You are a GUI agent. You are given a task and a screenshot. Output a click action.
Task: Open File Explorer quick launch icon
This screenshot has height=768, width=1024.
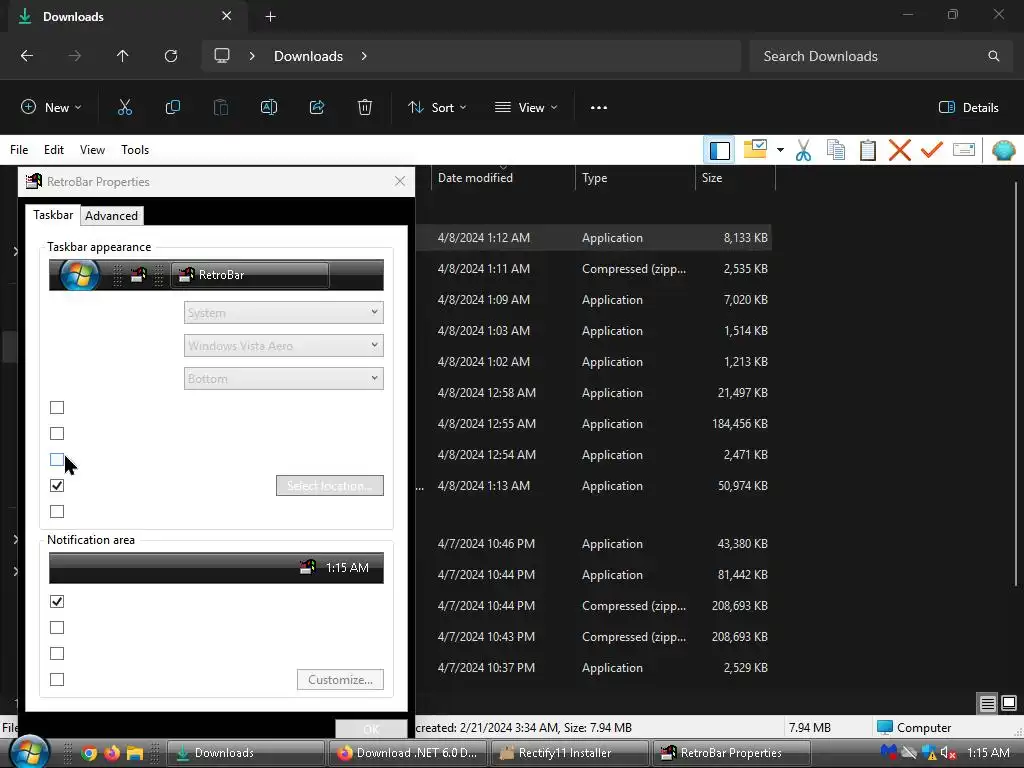point(135,753)
